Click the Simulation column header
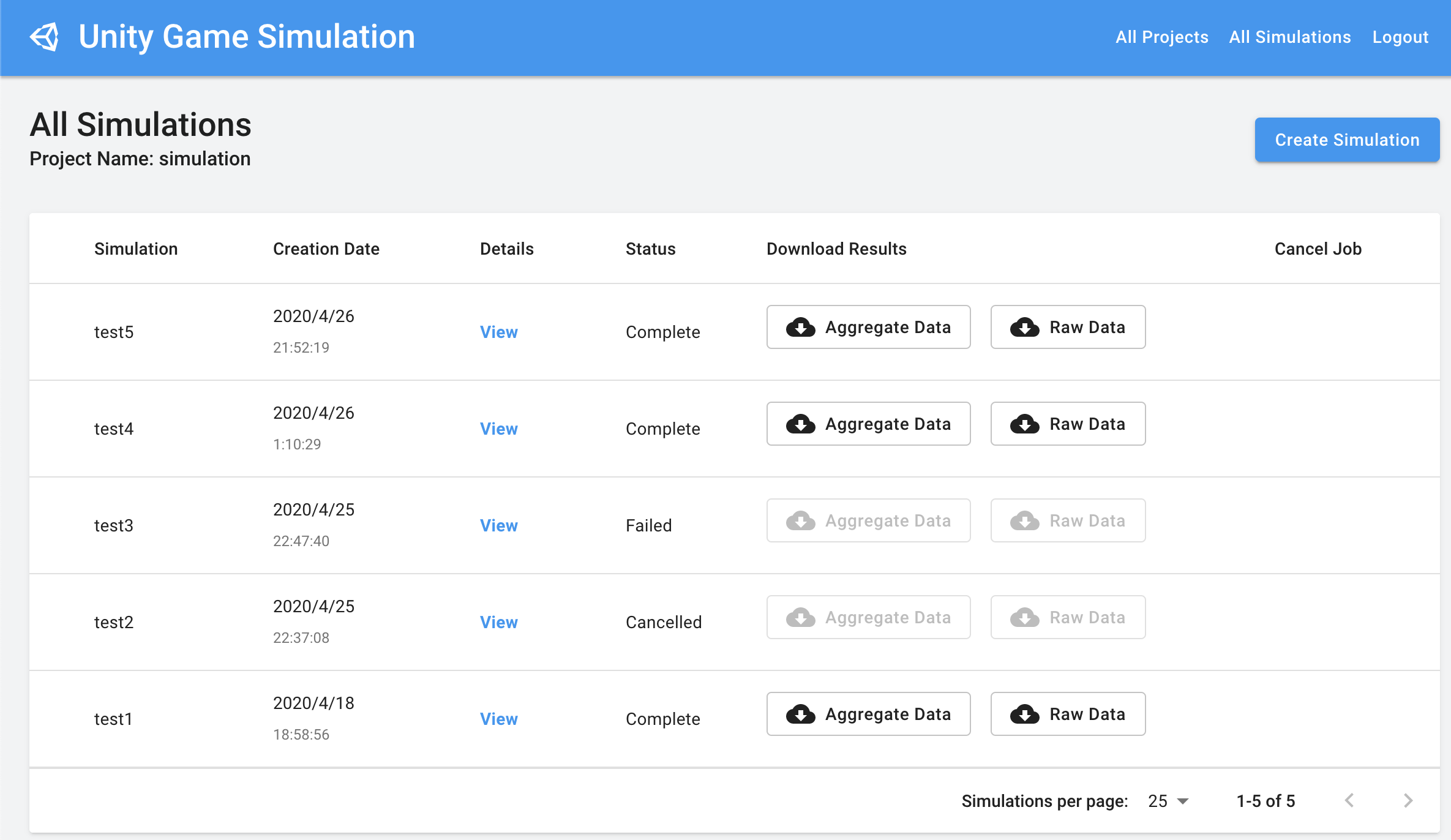Image resolution: width=1451 pixels, height=840 pixels. pos(136,249)
